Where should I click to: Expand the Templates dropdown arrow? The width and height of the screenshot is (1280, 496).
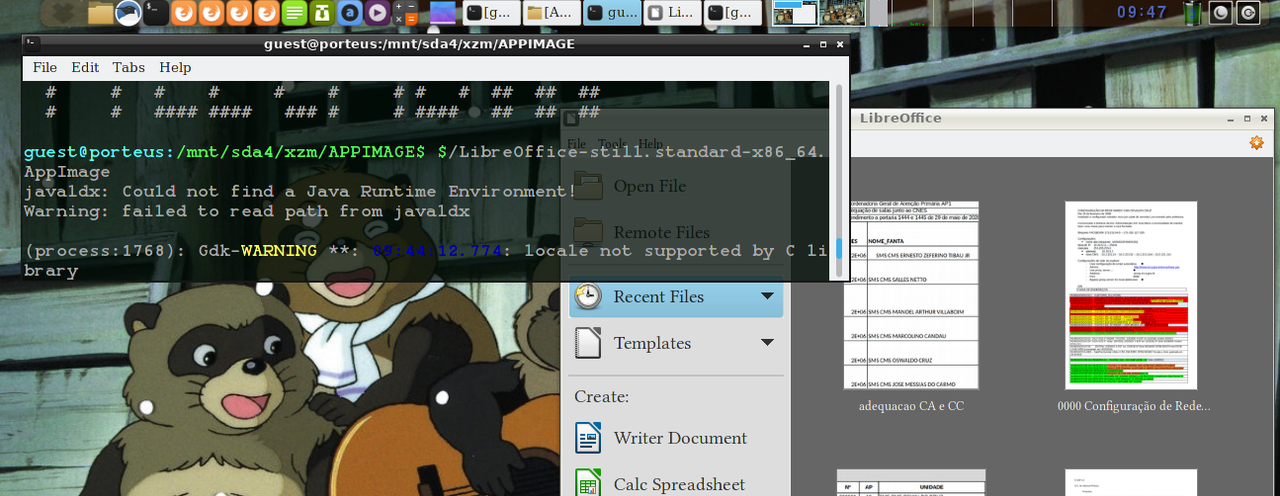pyautogui.click(x=767, y=343)
